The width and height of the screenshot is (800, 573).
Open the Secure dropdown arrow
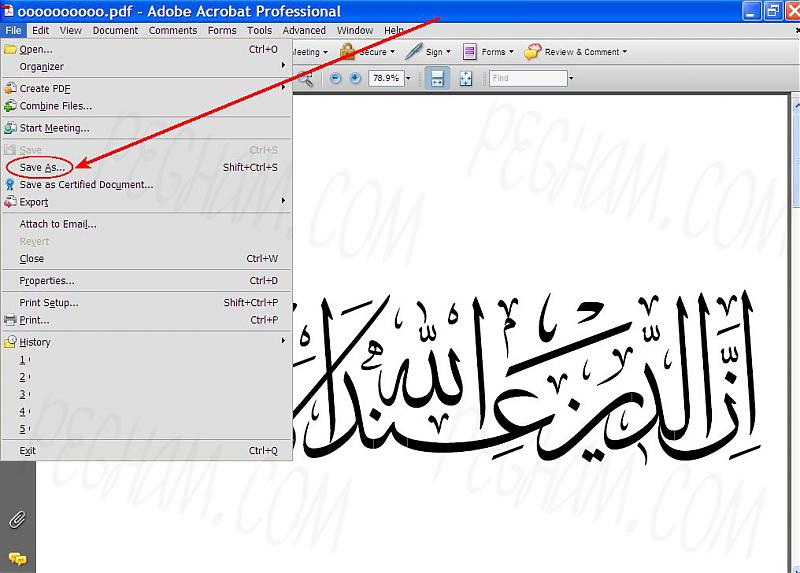392,52
